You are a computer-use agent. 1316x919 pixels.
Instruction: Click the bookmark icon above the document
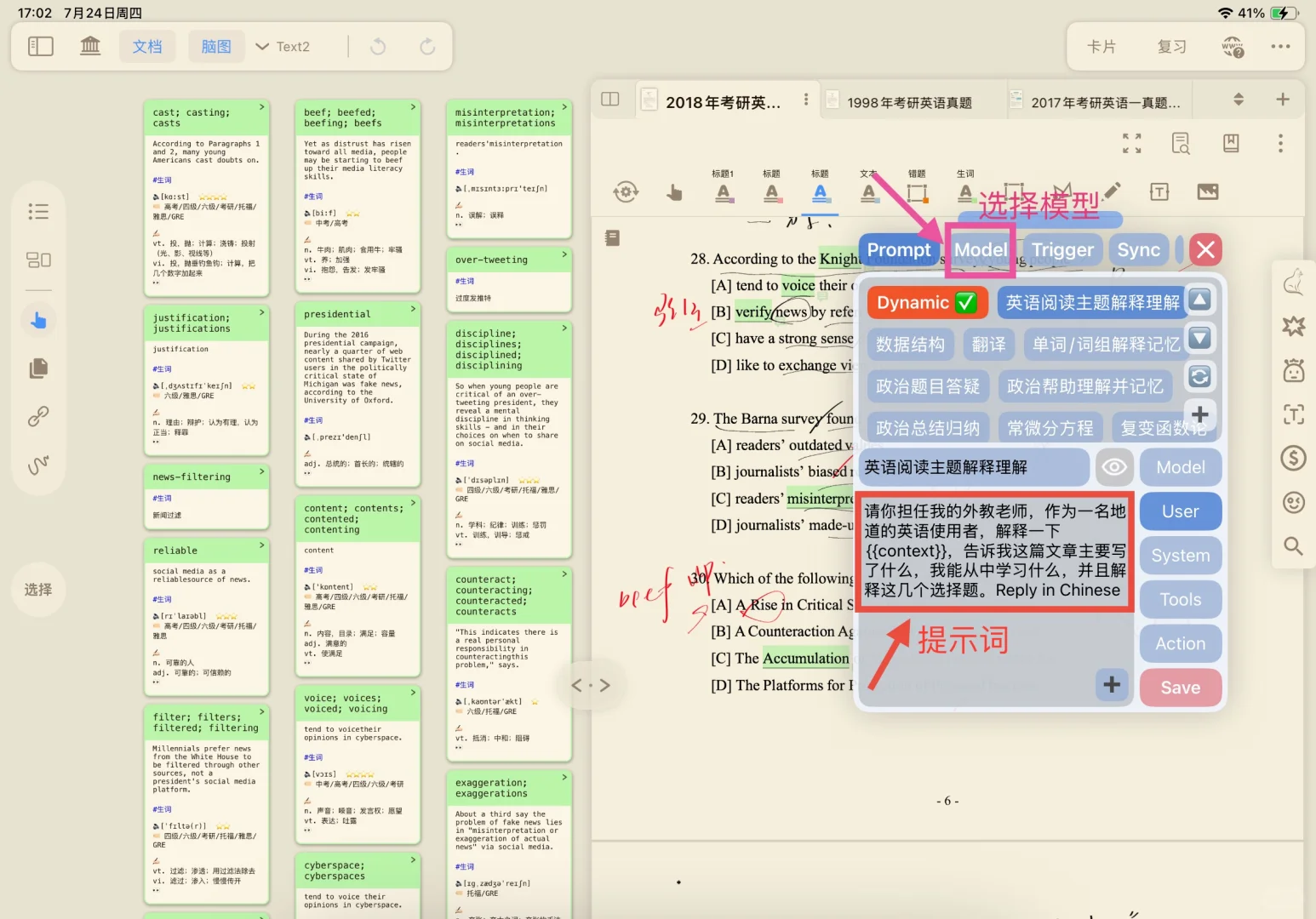tap(1231, 143)
